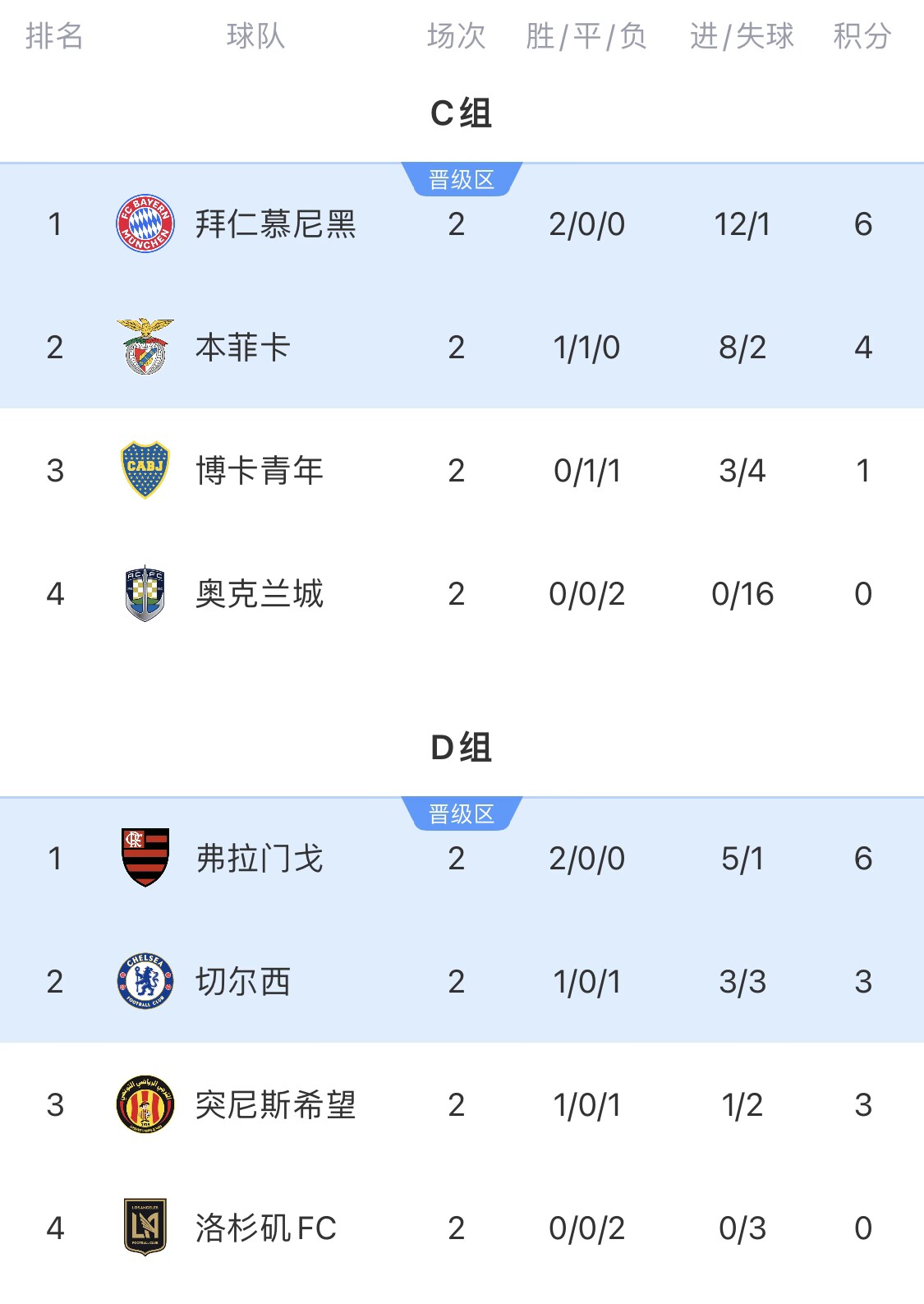Click the 晋级区 badge in Group D
This screenshot has height=1304, width=924.
462,814
